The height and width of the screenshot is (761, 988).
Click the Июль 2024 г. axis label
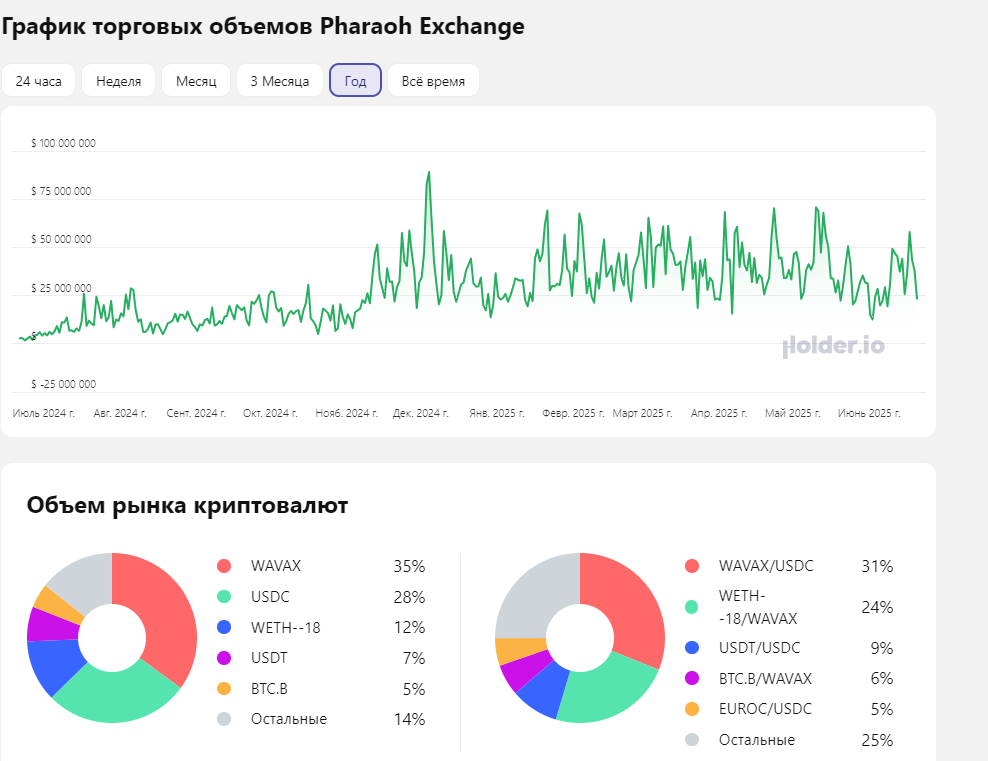43,413
